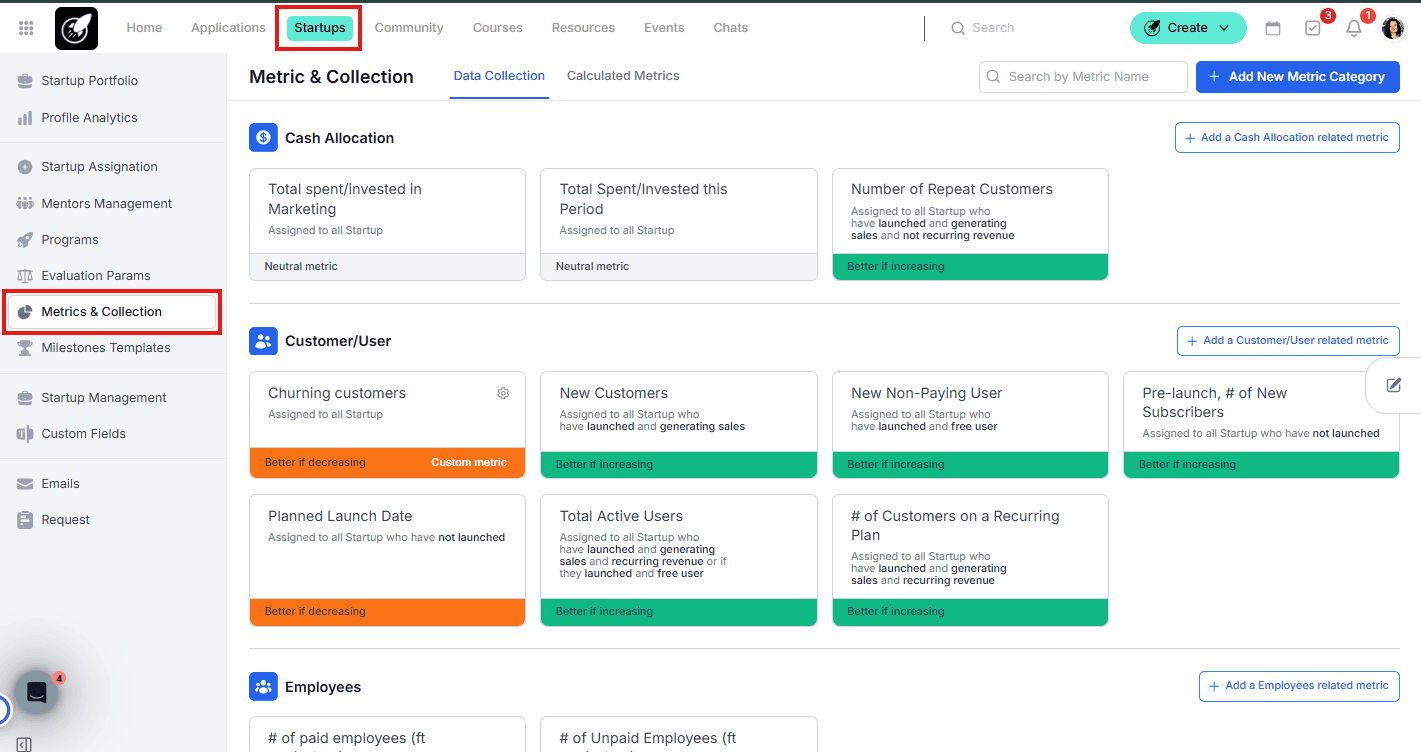Collapse the left sidebar panel
The image size is (1421, 752).
pyautogui.click(x=24, y=744)
